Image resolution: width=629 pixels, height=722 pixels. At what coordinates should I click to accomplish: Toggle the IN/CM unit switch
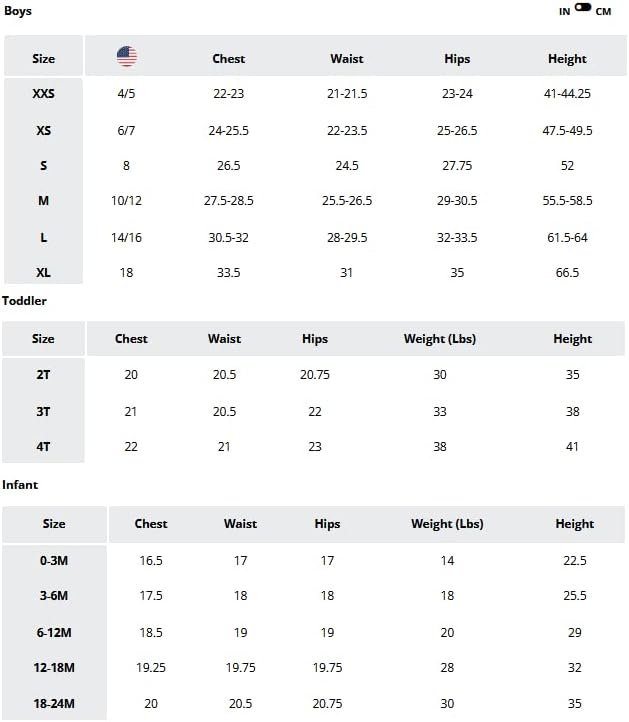click(x=582, y=7)
